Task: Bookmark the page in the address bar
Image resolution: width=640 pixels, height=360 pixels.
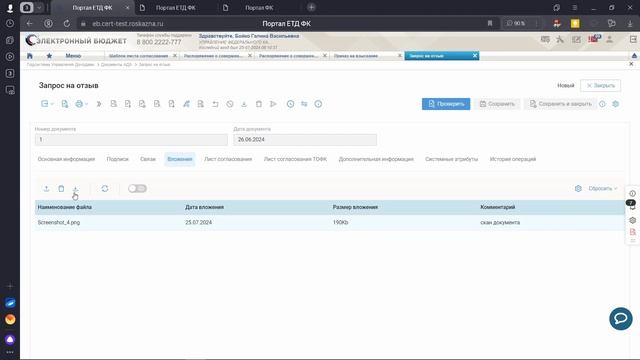Action: point(490,24)
